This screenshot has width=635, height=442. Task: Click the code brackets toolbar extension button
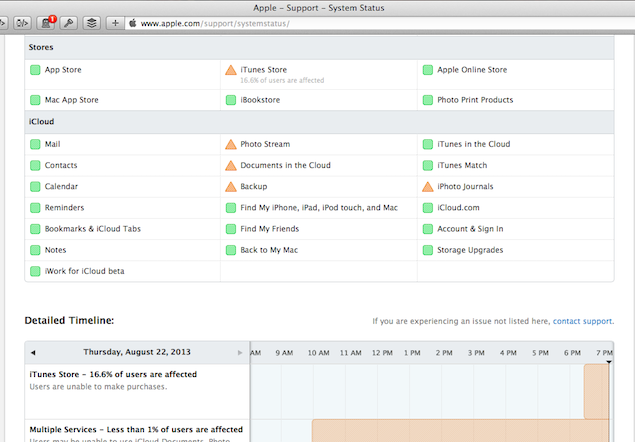pos(22,23)
